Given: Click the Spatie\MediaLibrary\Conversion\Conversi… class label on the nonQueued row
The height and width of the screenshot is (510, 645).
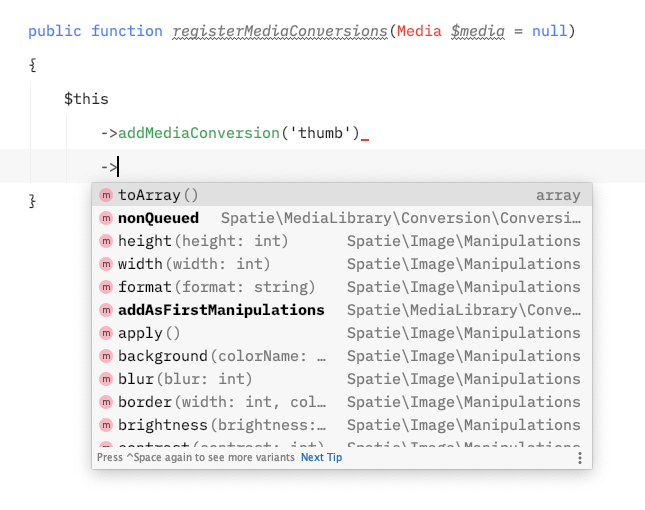Looking at the screenshot, I should 401,218.
